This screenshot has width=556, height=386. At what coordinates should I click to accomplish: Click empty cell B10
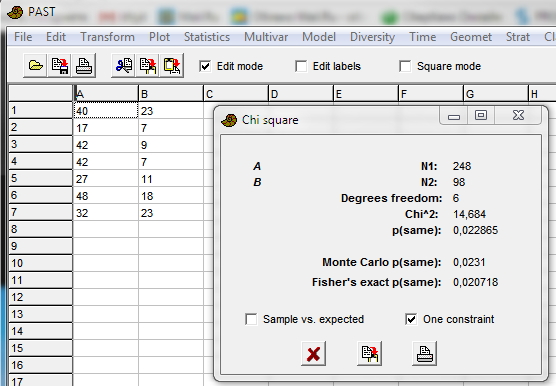(x=171, y=263)
